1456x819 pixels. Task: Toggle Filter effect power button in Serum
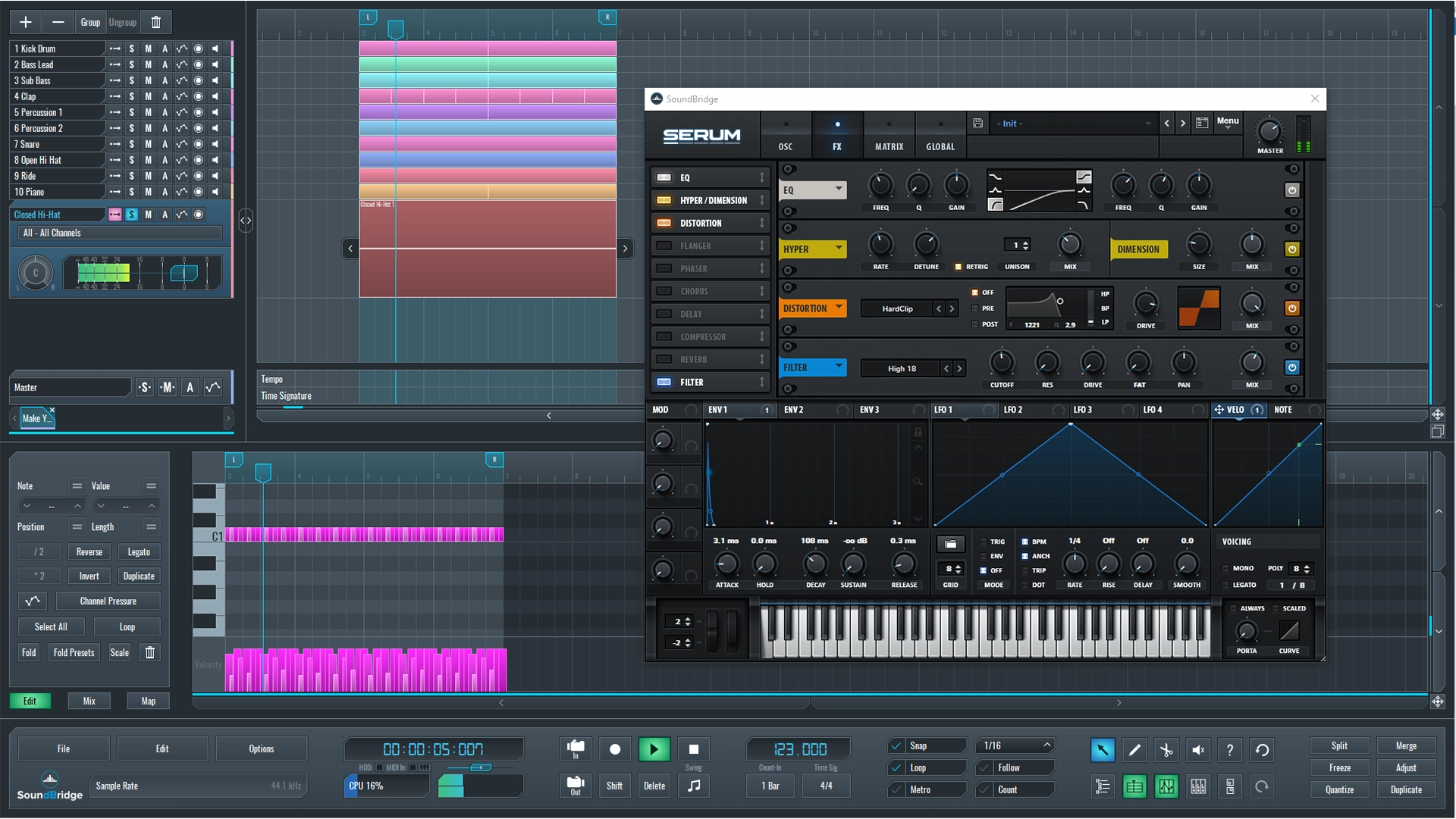click(x=1292, y=367)
